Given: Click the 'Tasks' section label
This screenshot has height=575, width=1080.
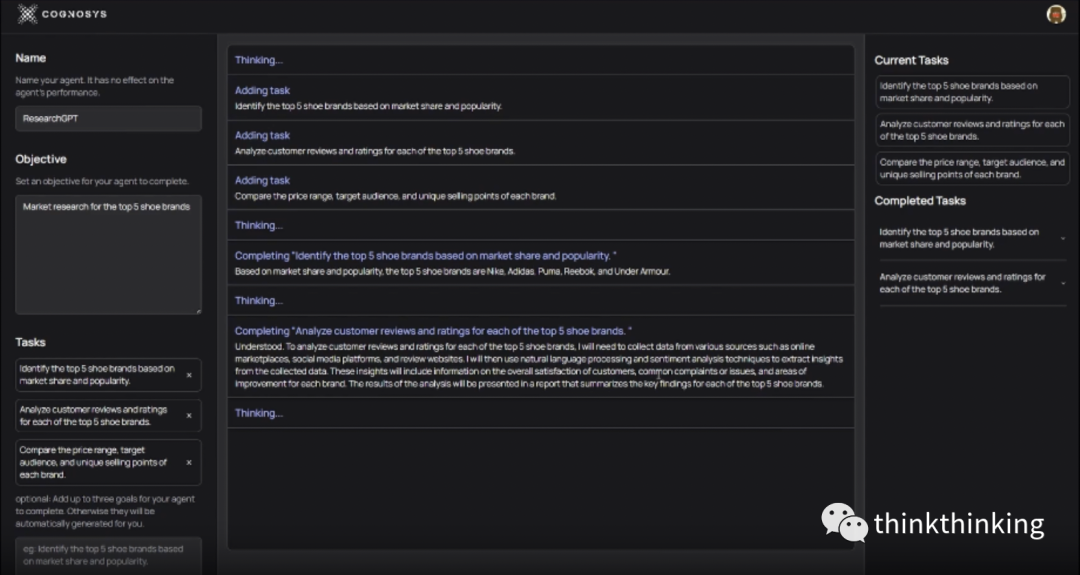Looking at the screenshot, I should click(30, 342).
